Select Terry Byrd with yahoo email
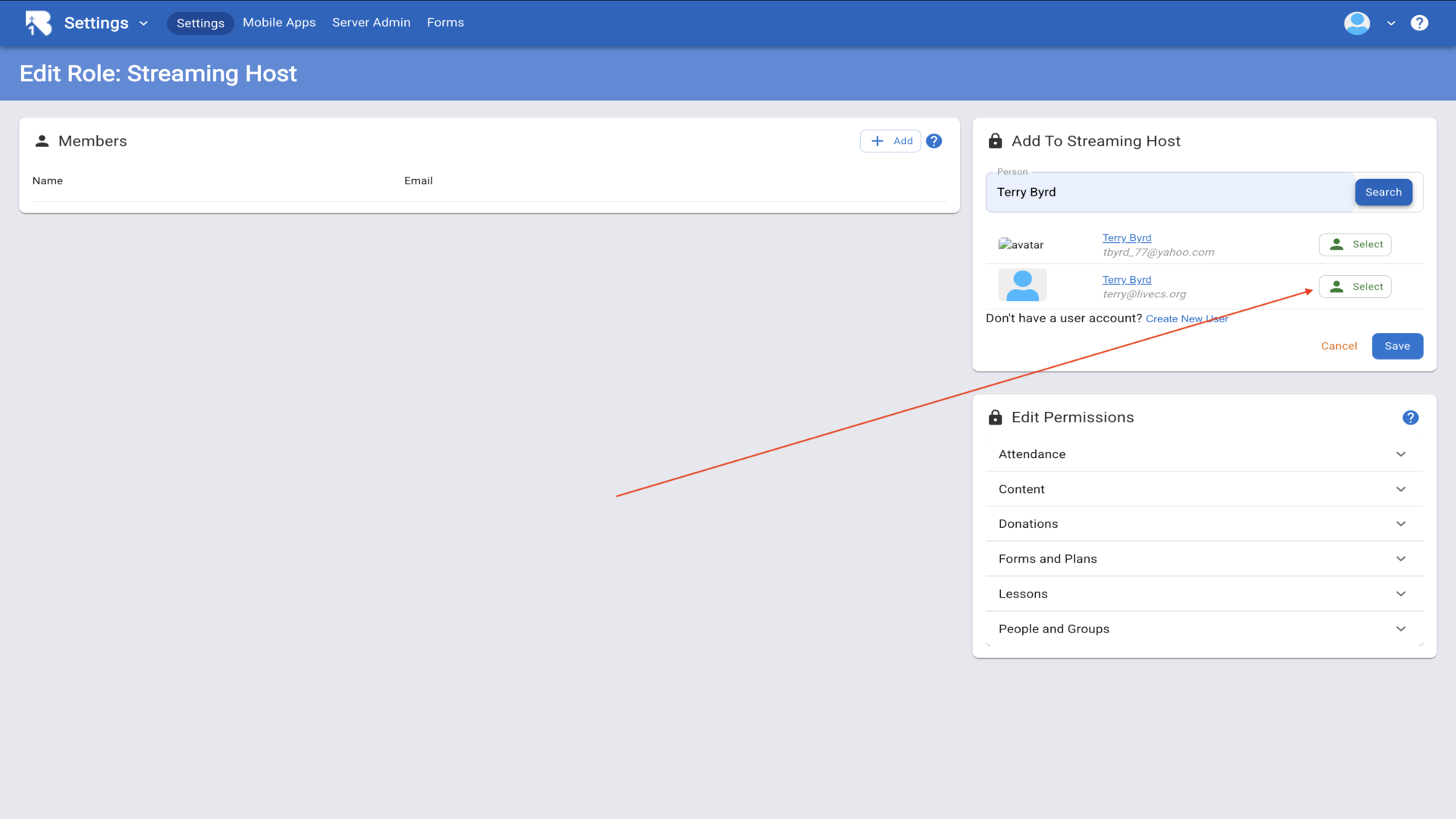The image size is (1456, 819). pos(1354,244)
